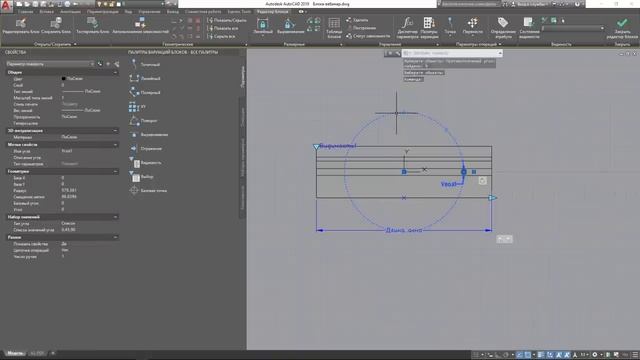Click the Parameters vertical palette tab

pyautogui.click(x=242, y=76)
